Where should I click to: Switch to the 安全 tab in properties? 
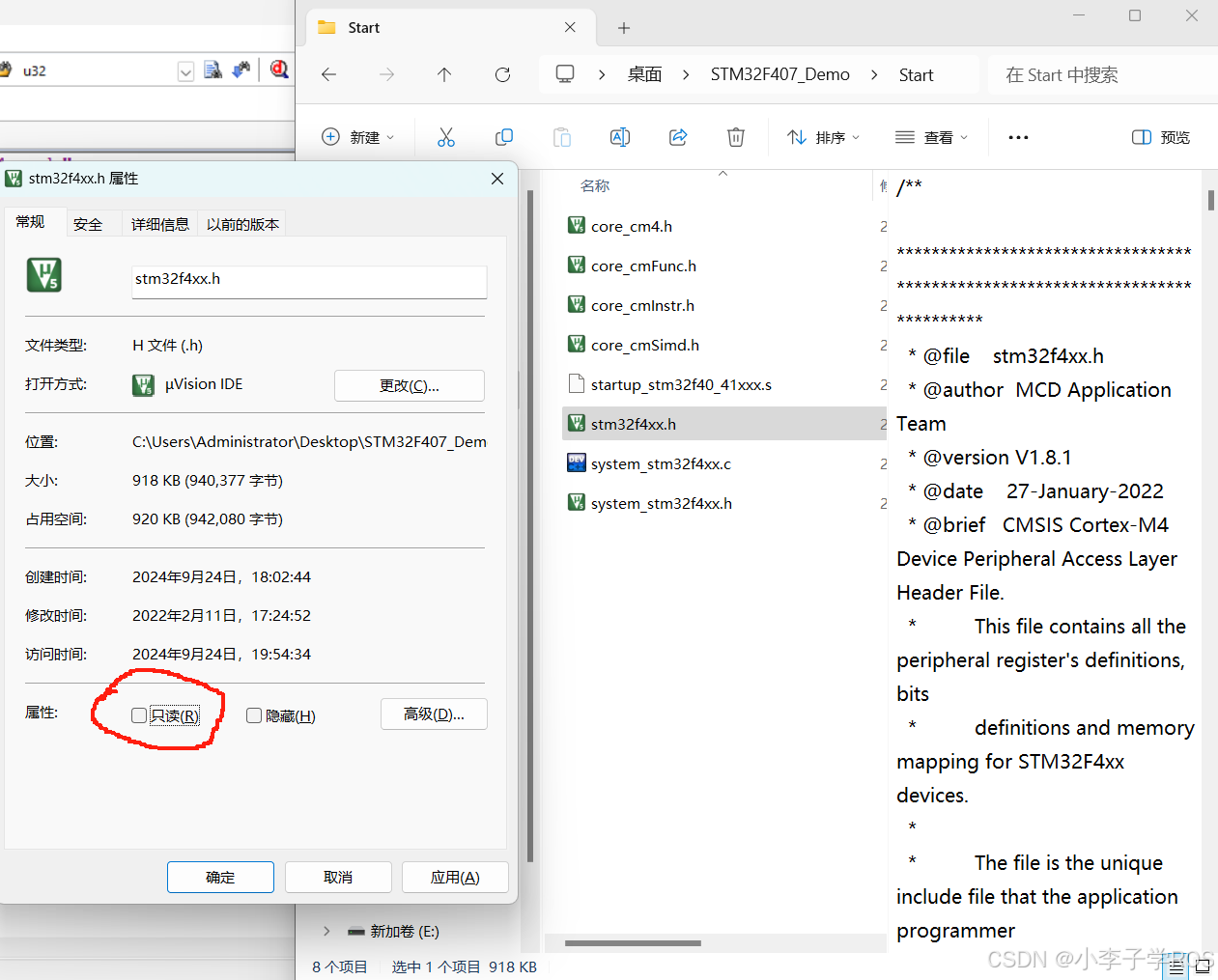tap(88, 223)
